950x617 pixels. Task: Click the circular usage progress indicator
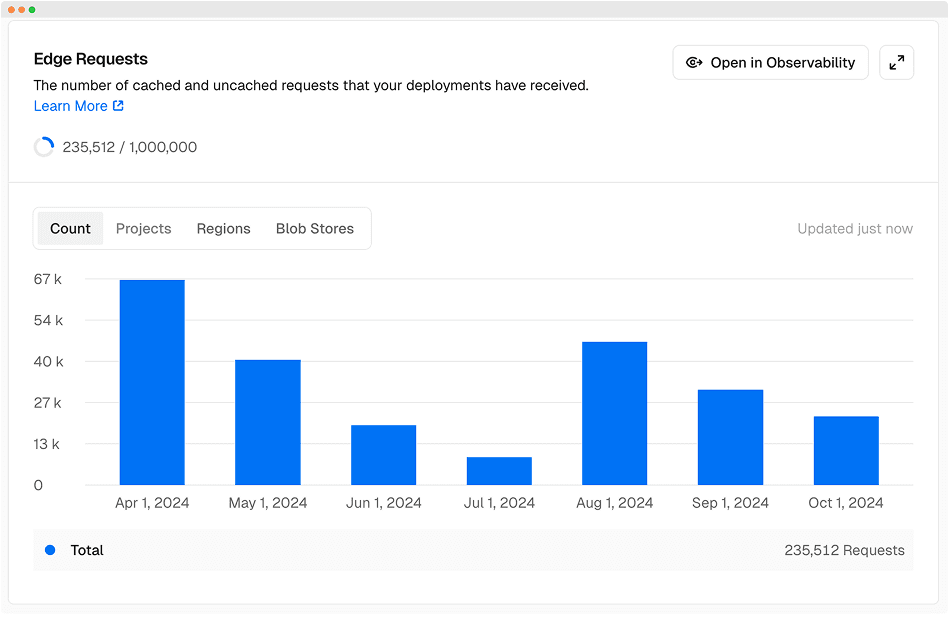tap(44, 147)
